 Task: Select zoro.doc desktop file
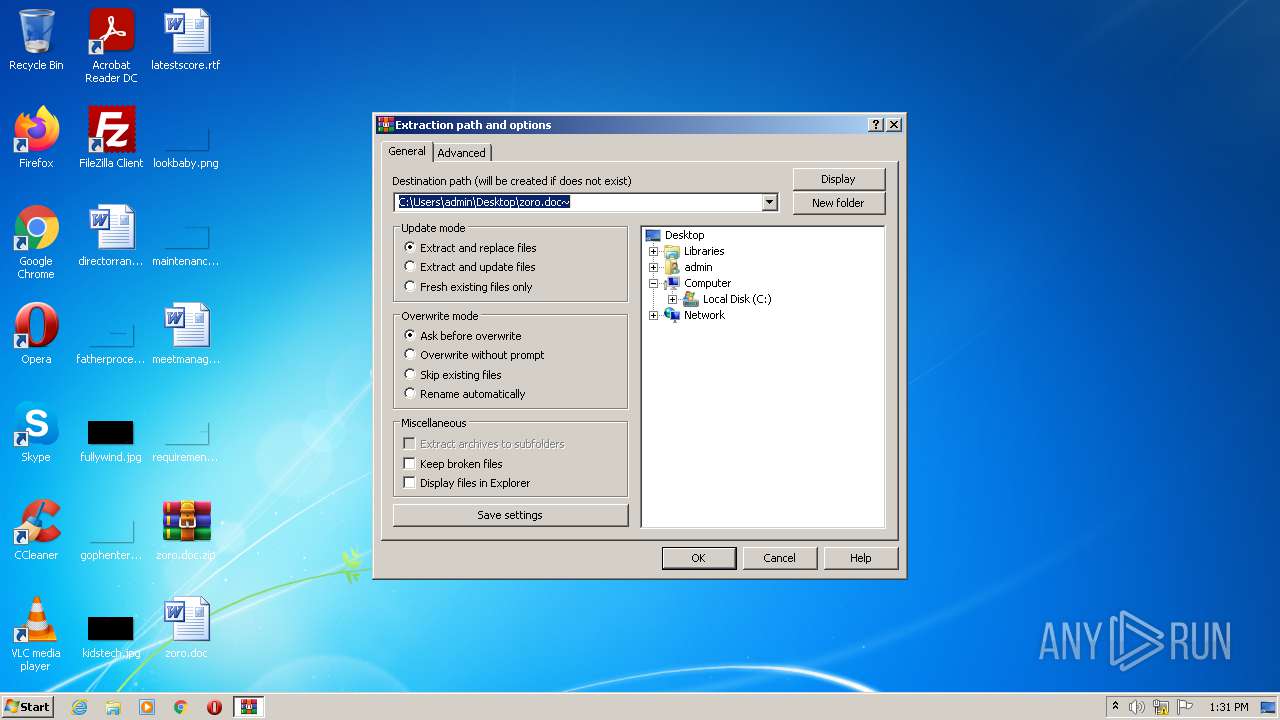click(x=186, y=628)
